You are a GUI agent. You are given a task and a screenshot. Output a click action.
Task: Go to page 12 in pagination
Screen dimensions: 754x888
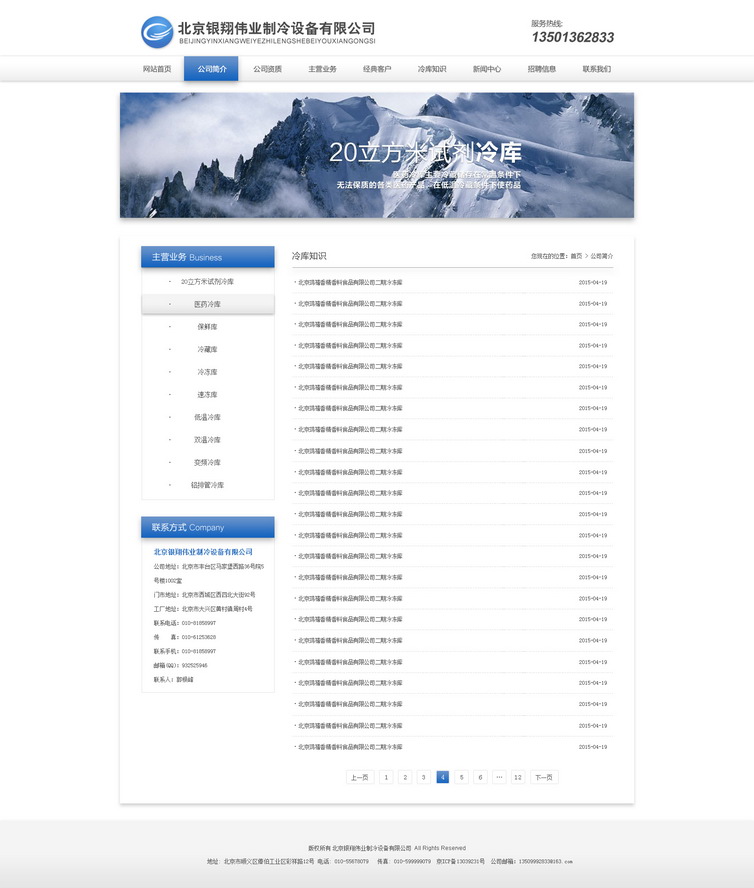pyautogui.click(x=518, y=777)
